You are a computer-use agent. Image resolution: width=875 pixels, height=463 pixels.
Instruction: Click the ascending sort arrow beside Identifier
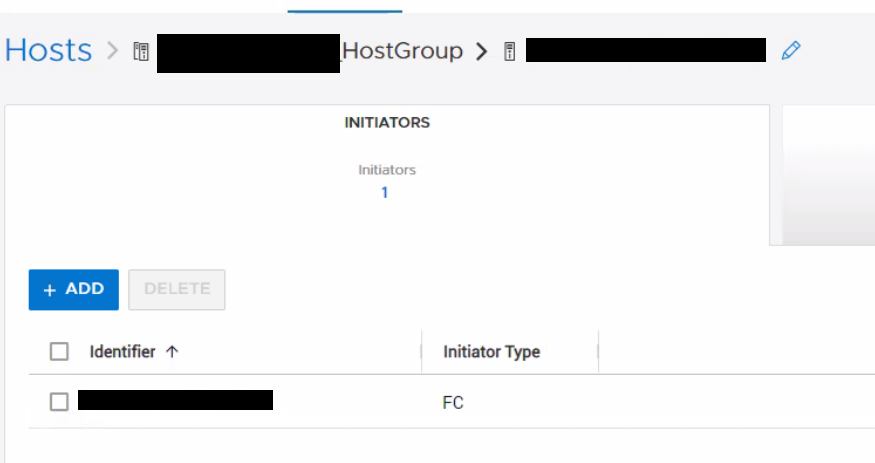(x=172, y=351)
